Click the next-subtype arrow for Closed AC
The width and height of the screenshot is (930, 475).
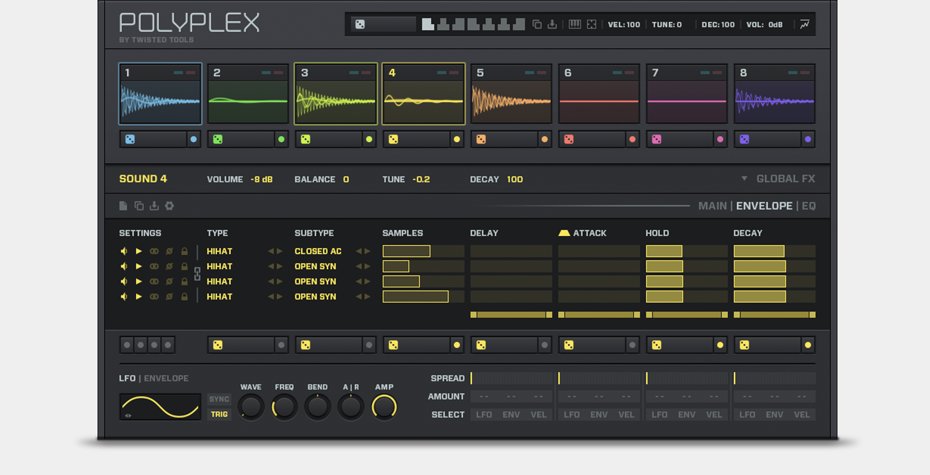point(368,252)
